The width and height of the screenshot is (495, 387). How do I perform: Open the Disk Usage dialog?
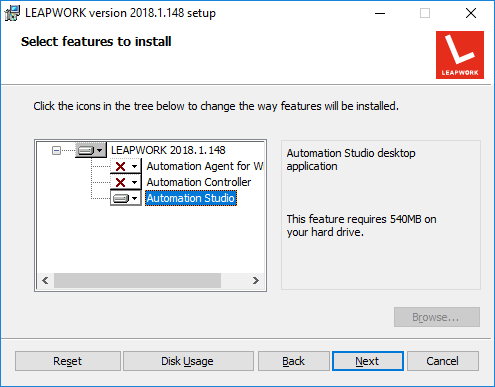[188, 361]
